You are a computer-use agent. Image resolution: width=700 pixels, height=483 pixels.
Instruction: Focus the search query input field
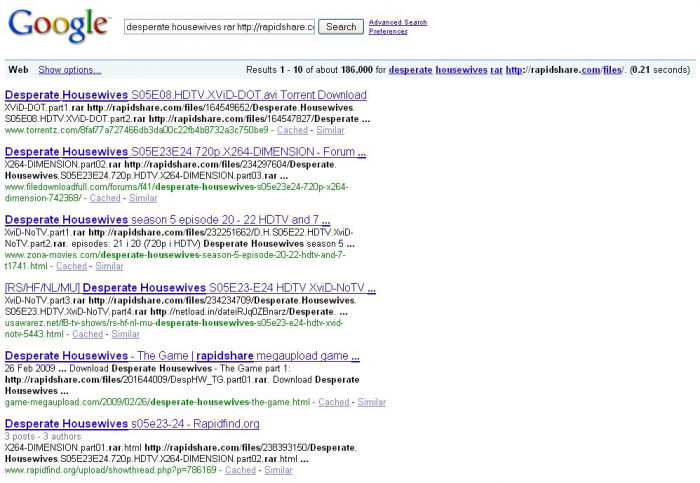[219, 27]
